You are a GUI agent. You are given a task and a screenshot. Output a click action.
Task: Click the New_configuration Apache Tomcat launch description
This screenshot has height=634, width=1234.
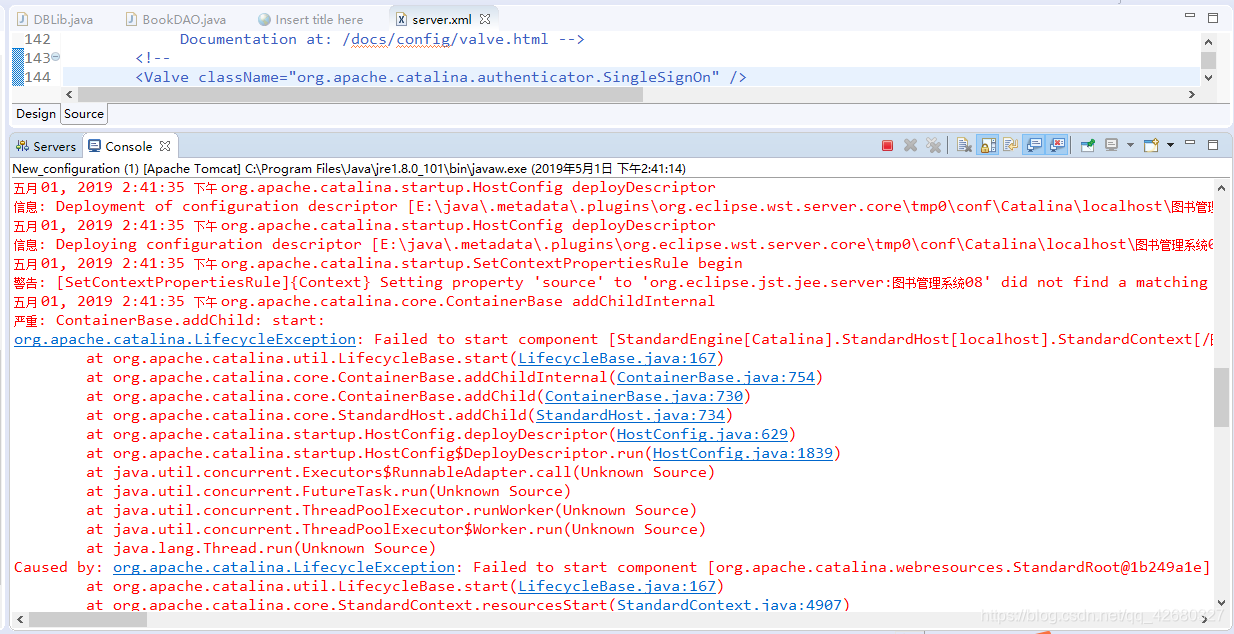(x=349, y=168)
